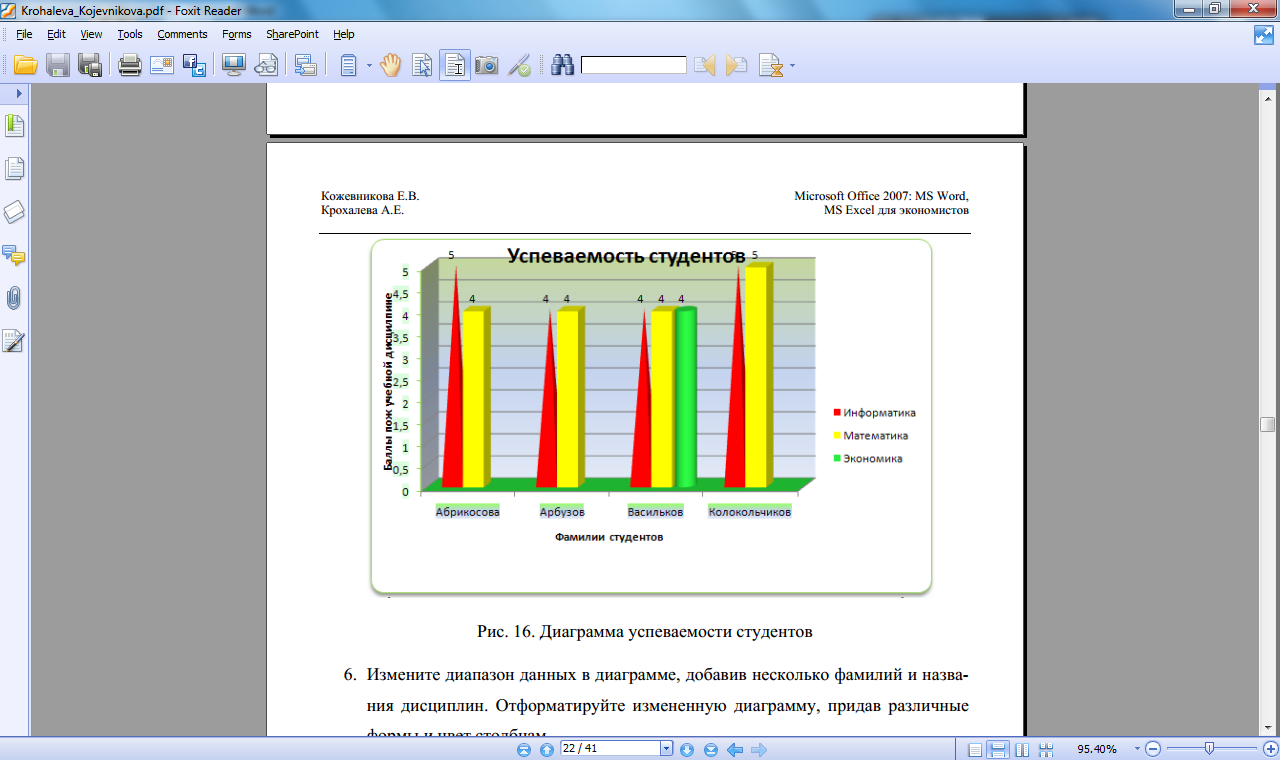The height and width of the screenshot is (760, 1280).
Task: Click the Email envelope icon
Action: tap(162, 66)
